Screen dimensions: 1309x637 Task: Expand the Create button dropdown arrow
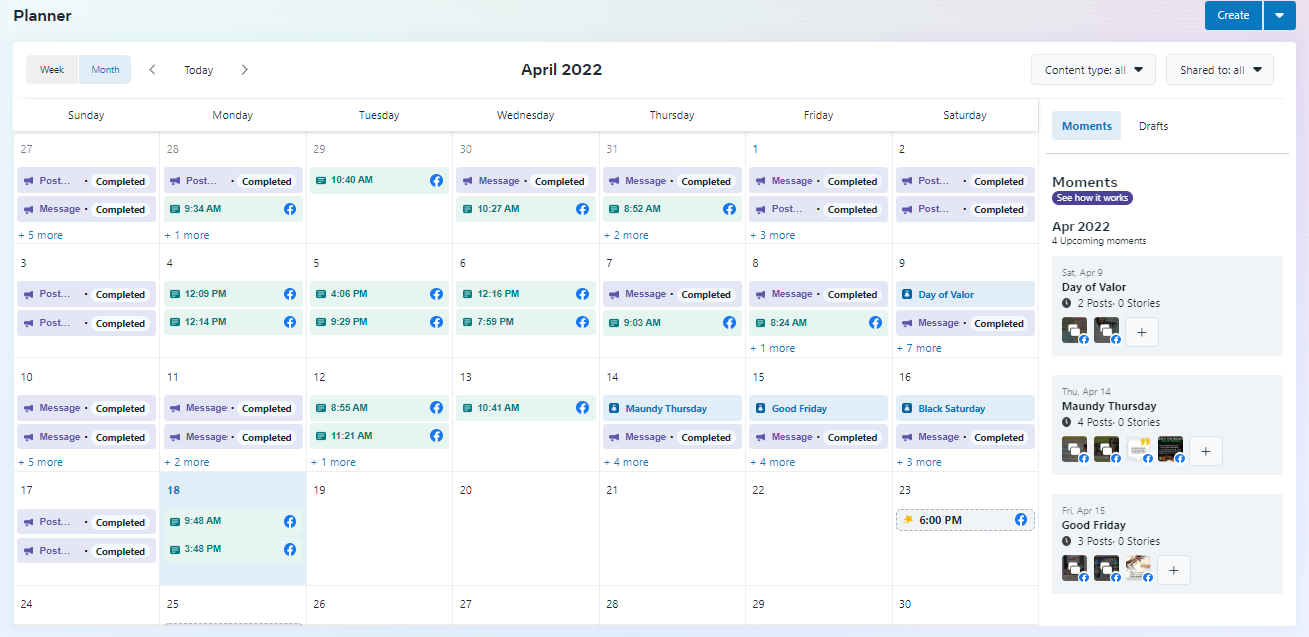1280,15
